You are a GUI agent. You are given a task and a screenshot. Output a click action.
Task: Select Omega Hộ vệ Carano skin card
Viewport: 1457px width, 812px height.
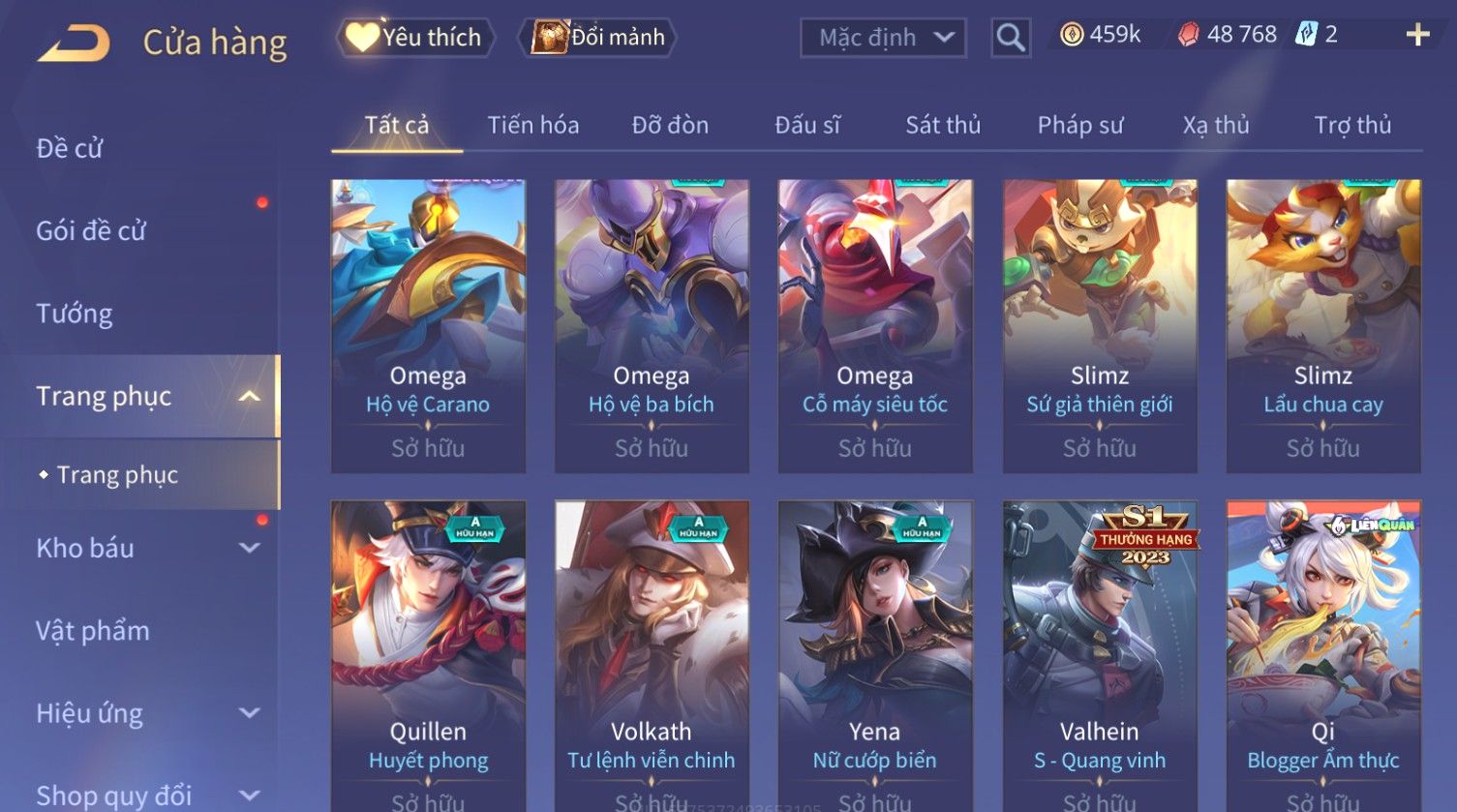point(428,326)
